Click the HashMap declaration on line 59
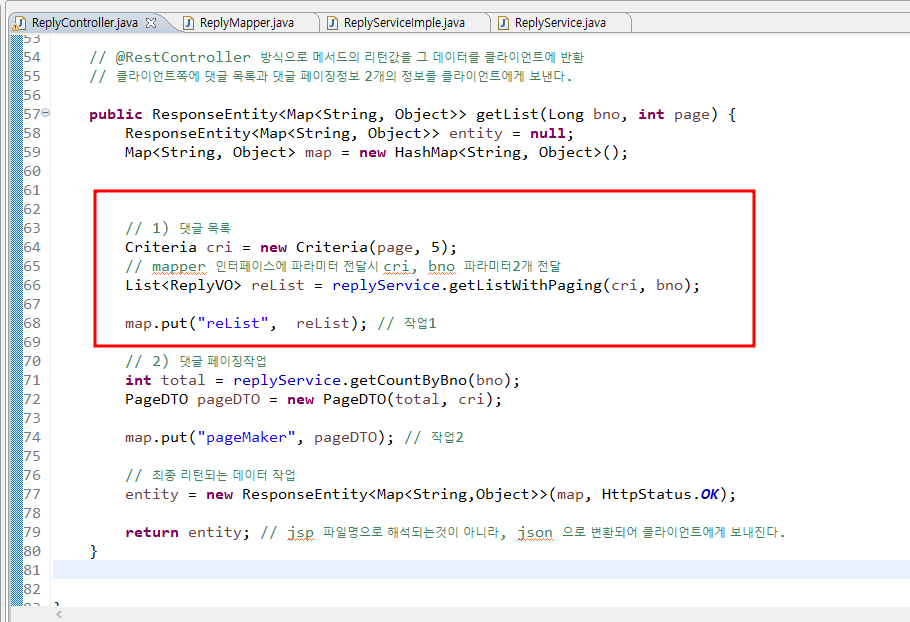The image size is (910, 622). [x=376, y=152]
